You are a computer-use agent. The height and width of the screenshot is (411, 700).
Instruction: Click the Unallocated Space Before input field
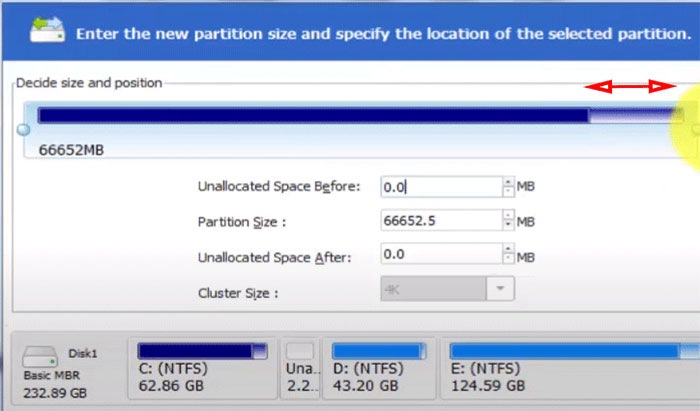(442, 187)
